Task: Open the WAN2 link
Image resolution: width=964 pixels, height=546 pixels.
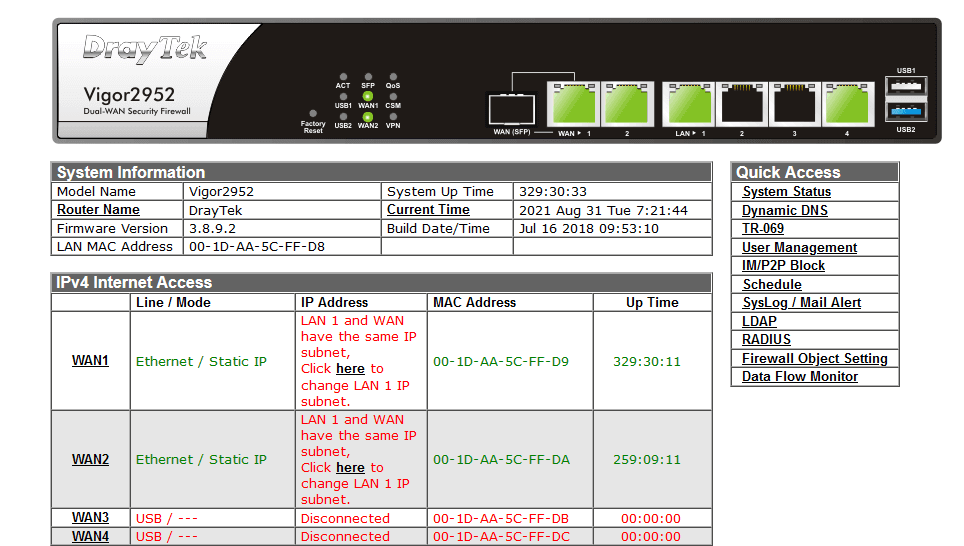Action: coord(90,459)
